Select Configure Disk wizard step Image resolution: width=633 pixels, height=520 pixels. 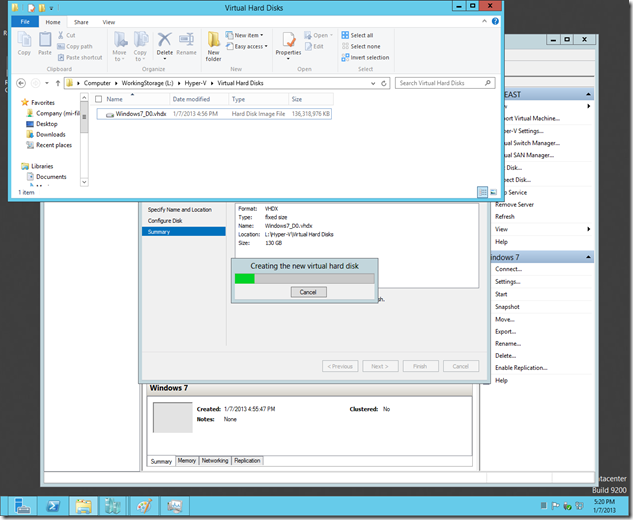(165, 221)
